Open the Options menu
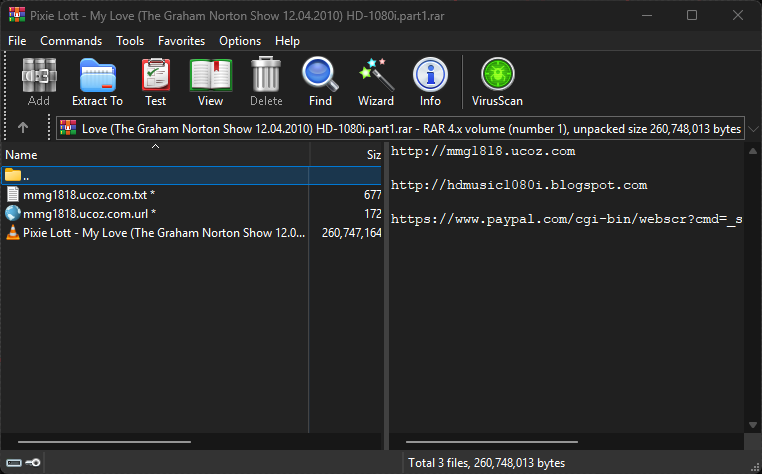762x474 pixels. 240,41
